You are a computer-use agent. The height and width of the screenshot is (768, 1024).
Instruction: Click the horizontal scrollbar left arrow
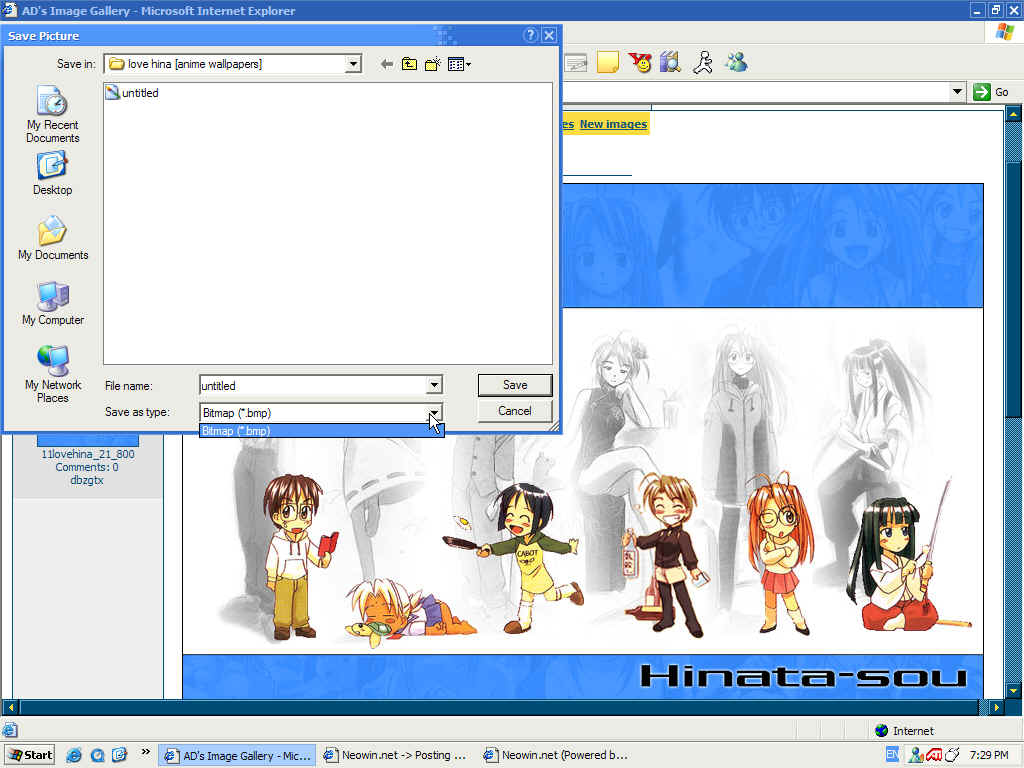[10, 707]
